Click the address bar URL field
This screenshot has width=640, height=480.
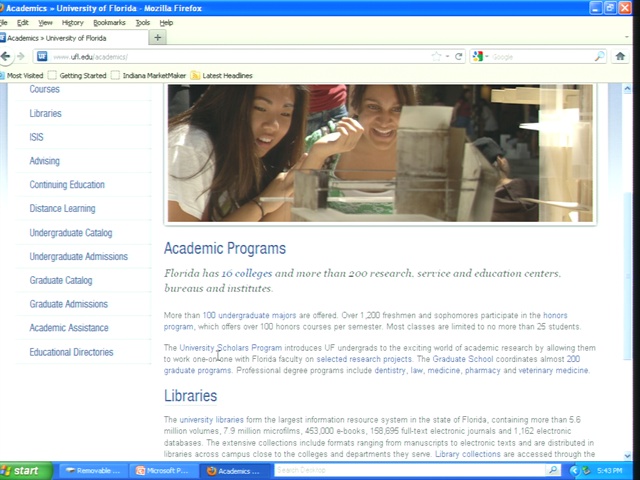click(x=241, y=57)
